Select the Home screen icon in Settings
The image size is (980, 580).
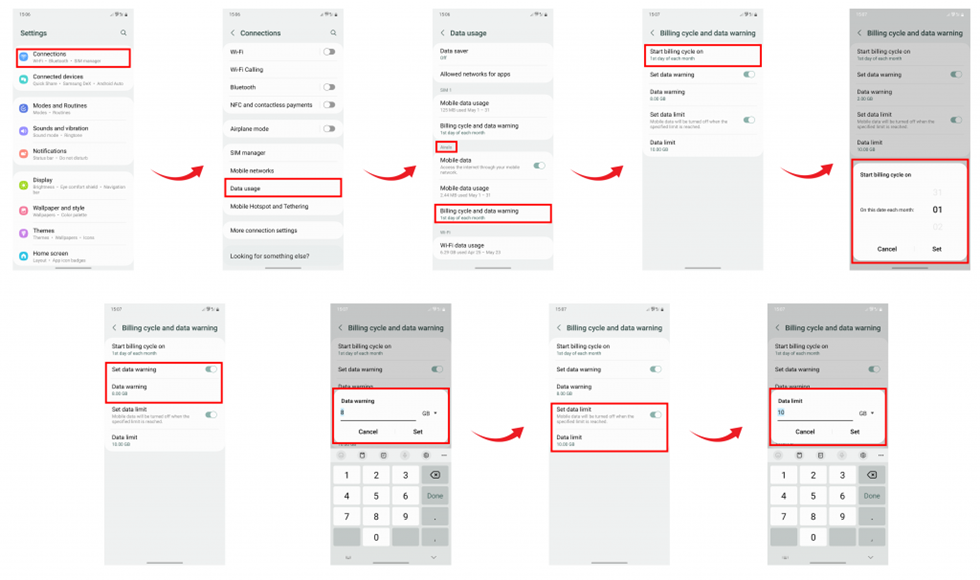coord(23,256)
